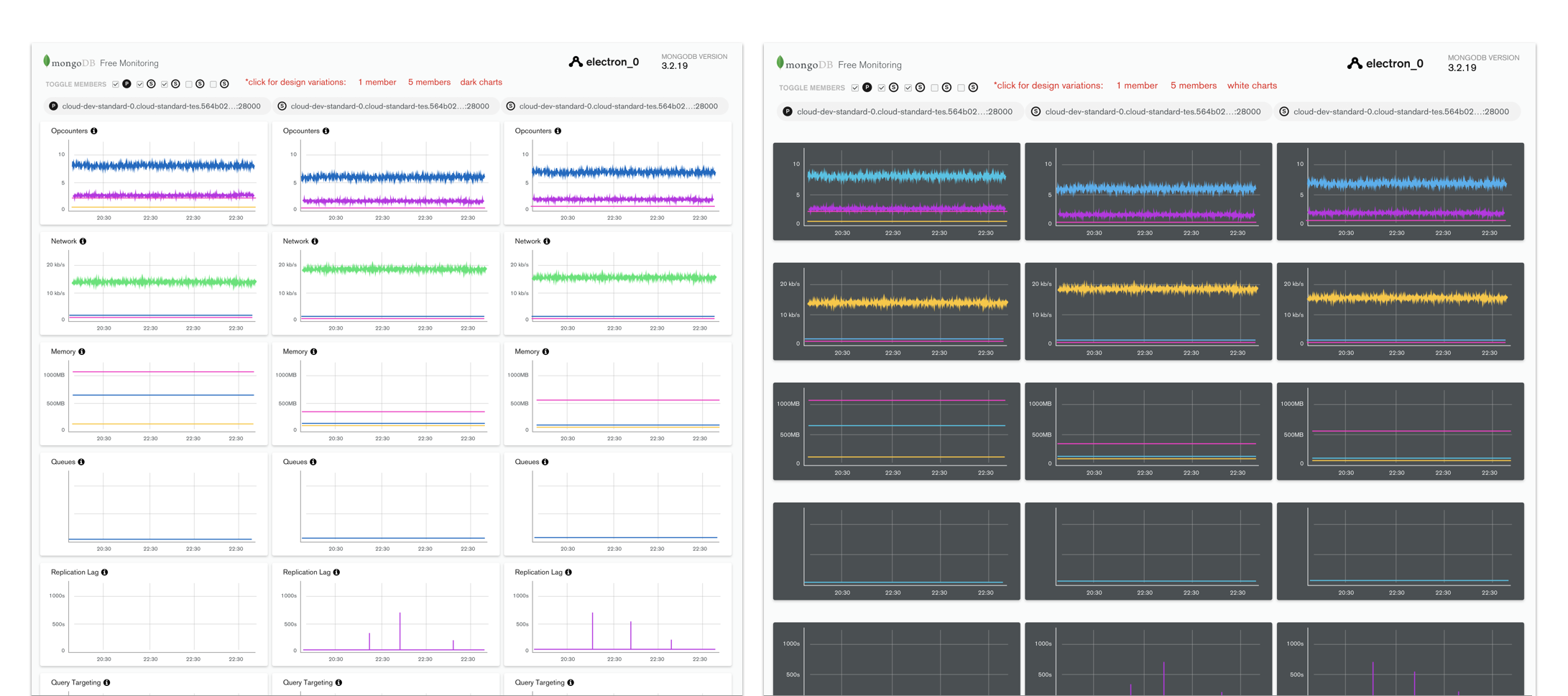Click 'electron_0' name in white-chart dashboard
This screenshot has width=1568, height=696.
click(x=612, y=62)
